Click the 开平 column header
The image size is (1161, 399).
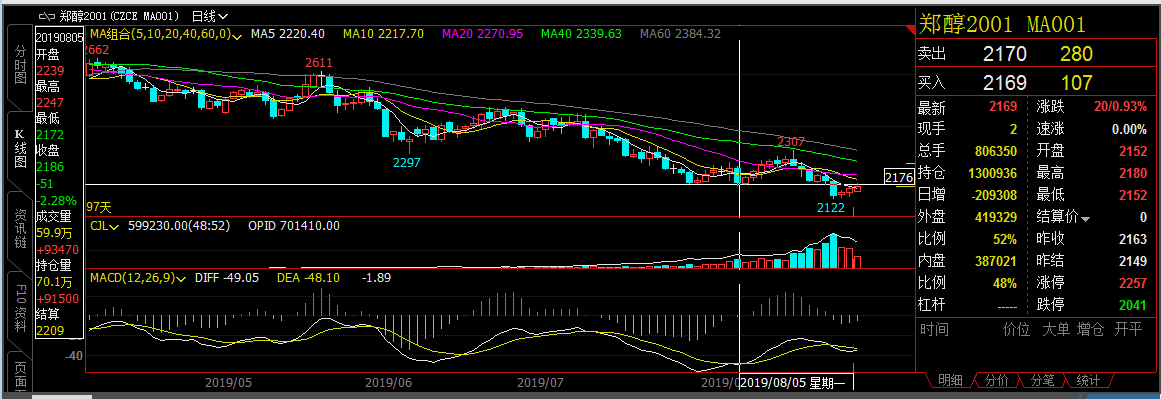click(1128, 329)
